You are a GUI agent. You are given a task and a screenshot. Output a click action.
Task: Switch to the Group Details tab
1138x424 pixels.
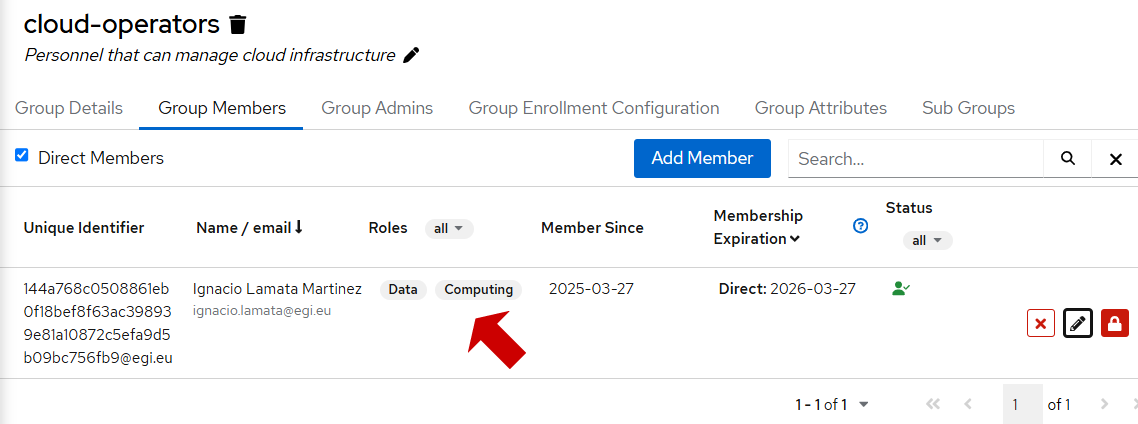[69, 108]
